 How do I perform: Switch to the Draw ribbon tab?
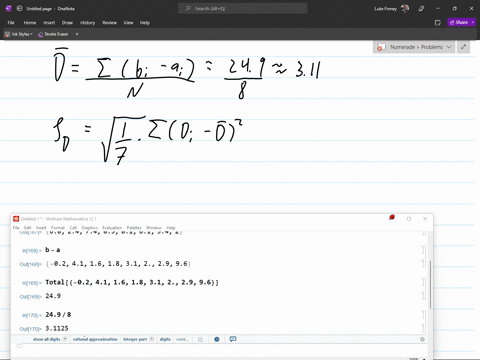point(67,23)
